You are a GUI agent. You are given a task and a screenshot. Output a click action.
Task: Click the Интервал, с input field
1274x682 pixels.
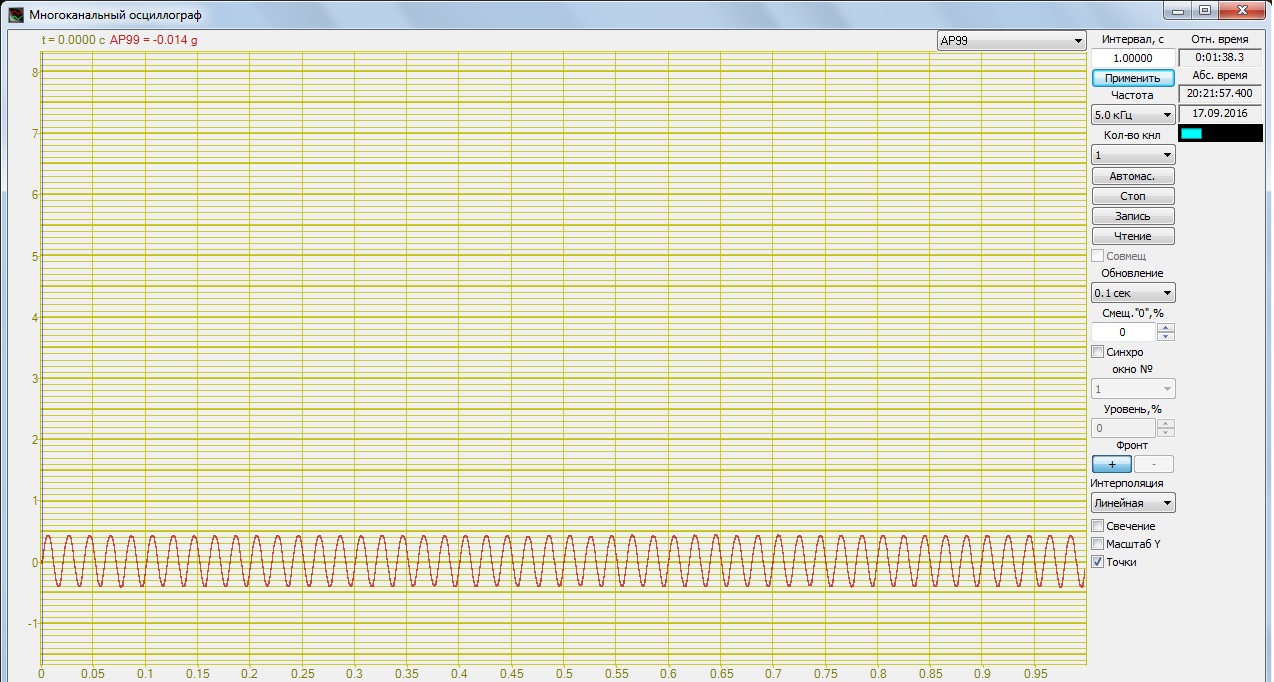click(1133, 59)
